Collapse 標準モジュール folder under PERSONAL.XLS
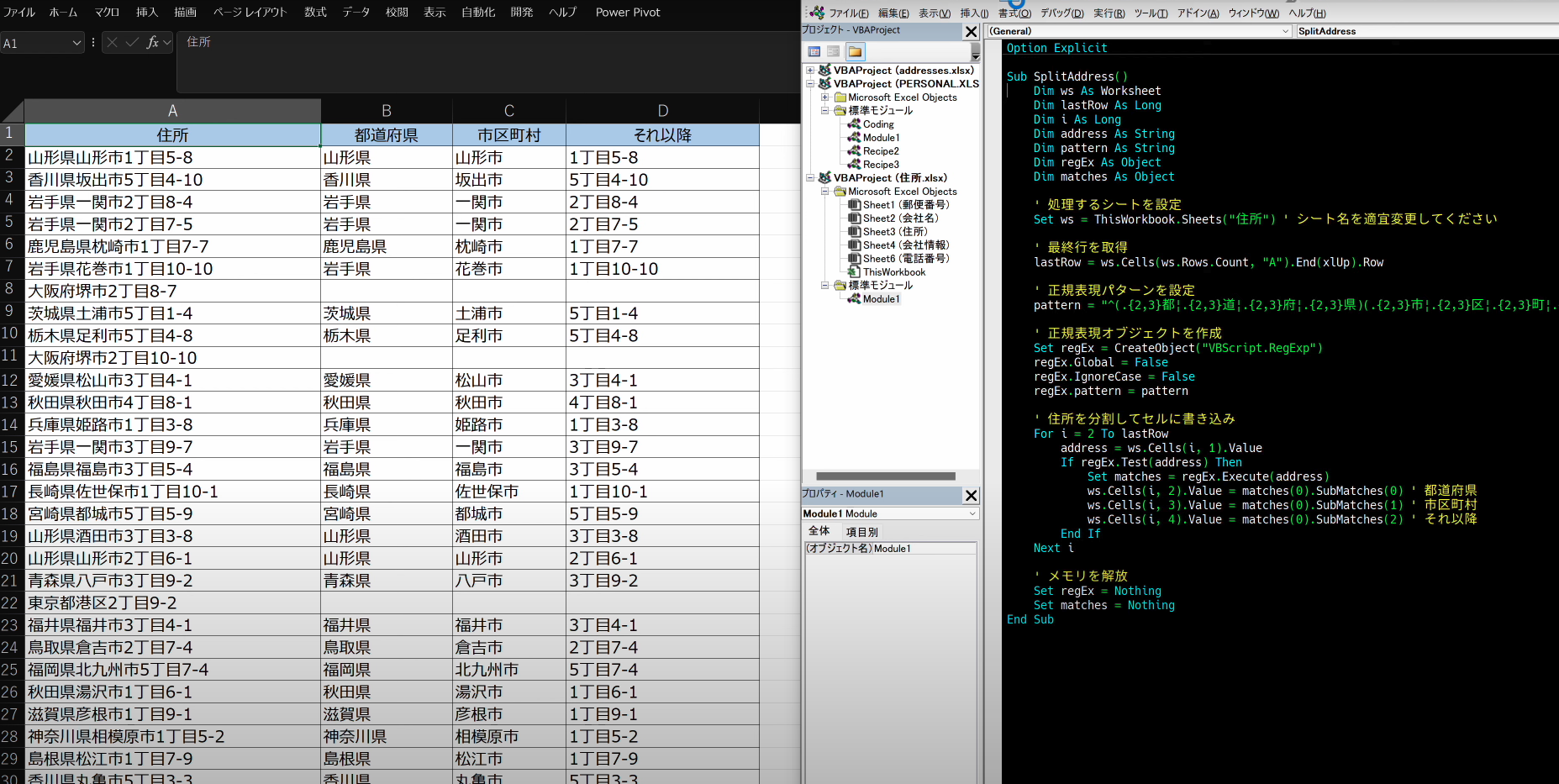Viewport: 1559px width, 784px height. click(825, 111)
